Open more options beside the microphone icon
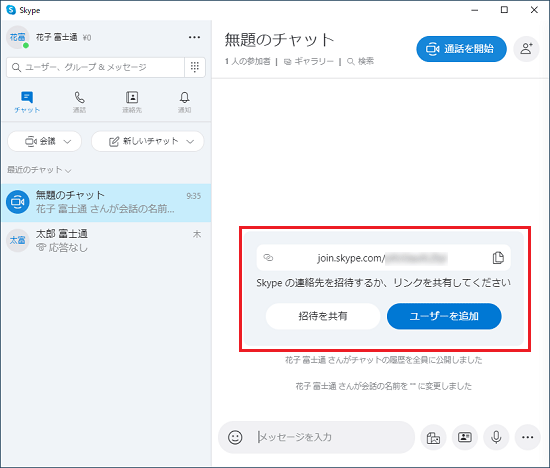 coord(528,437)
